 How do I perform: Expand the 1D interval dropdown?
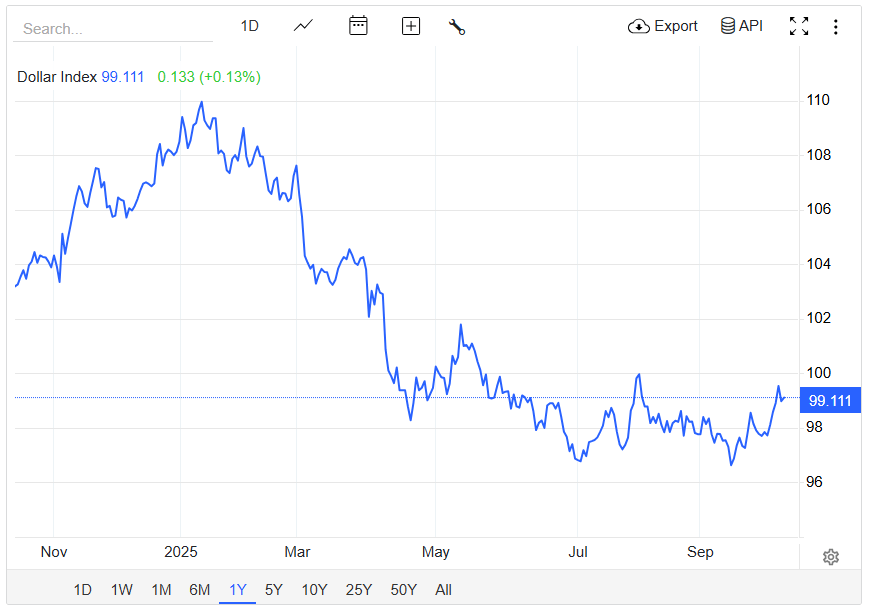click(x=250, y=26)
